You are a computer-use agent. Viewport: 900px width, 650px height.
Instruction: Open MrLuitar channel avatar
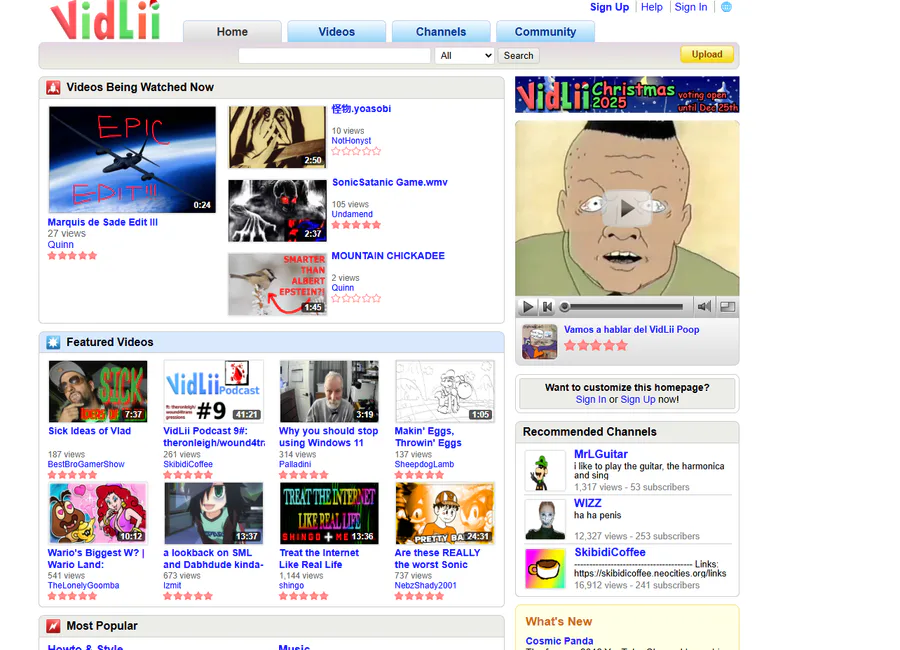click(x=545, y=471)
